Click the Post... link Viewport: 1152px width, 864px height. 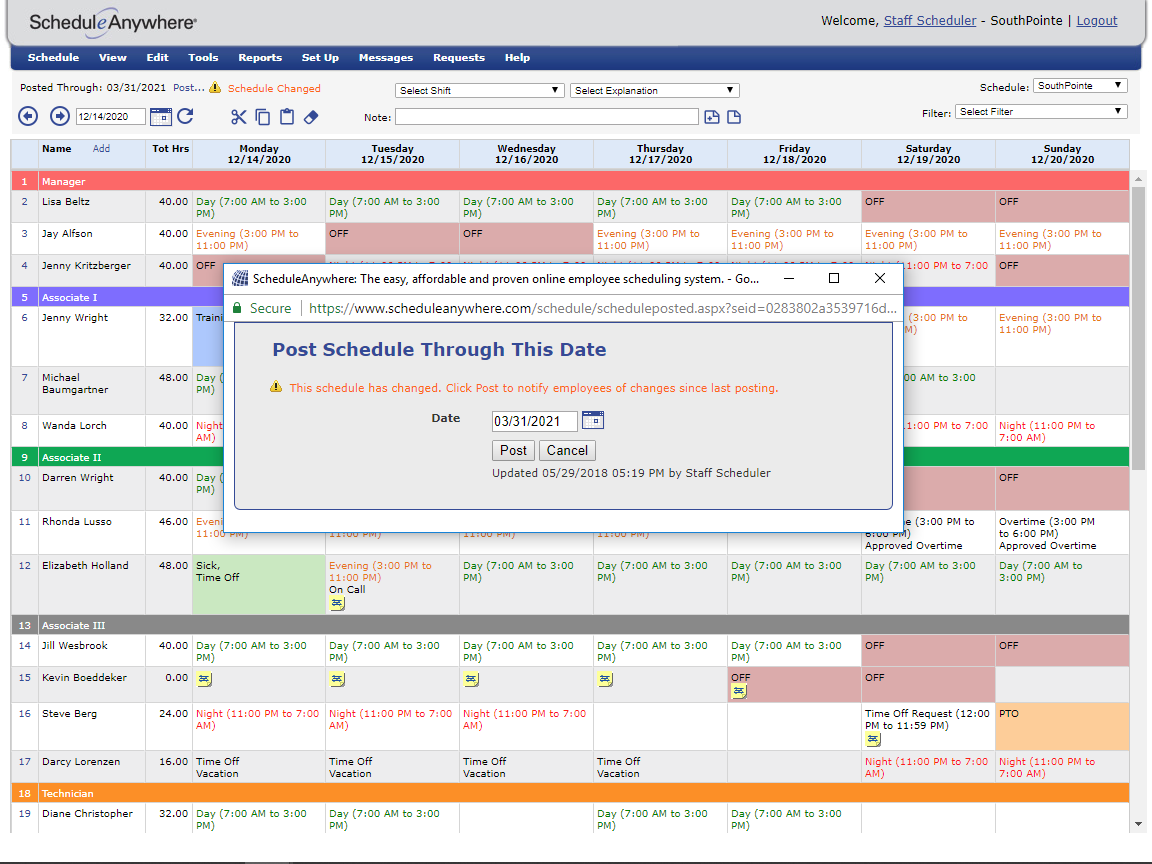click(189, 87)
